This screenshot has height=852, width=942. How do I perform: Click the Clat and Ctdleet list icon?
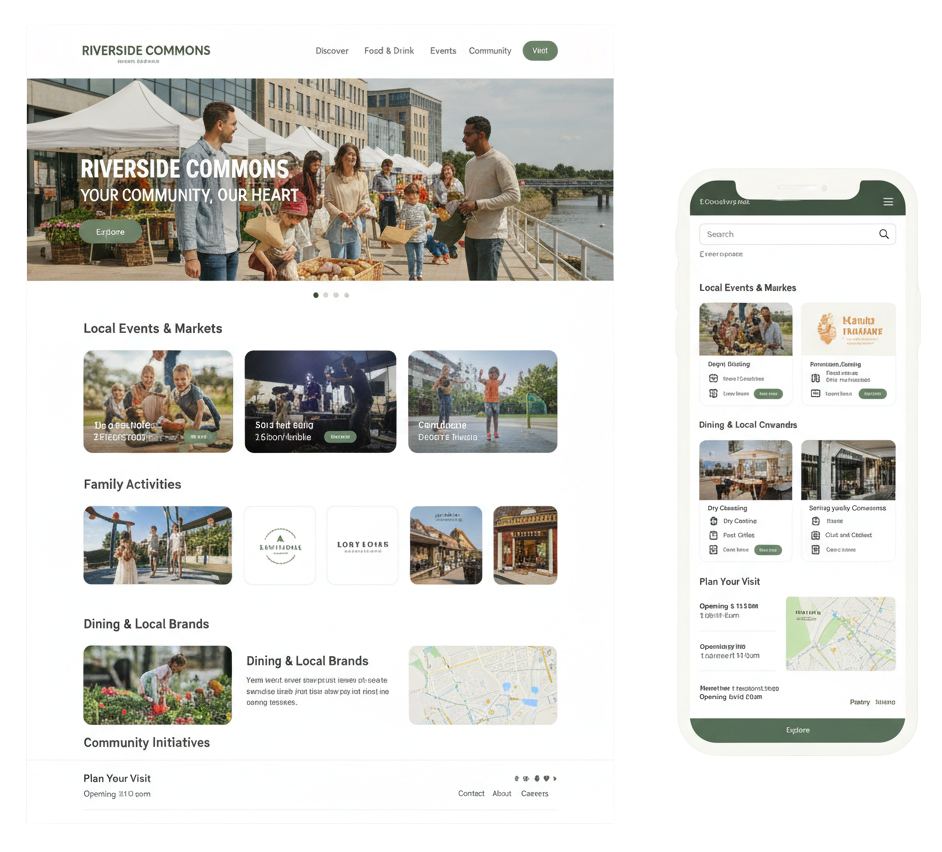(815, 535)
